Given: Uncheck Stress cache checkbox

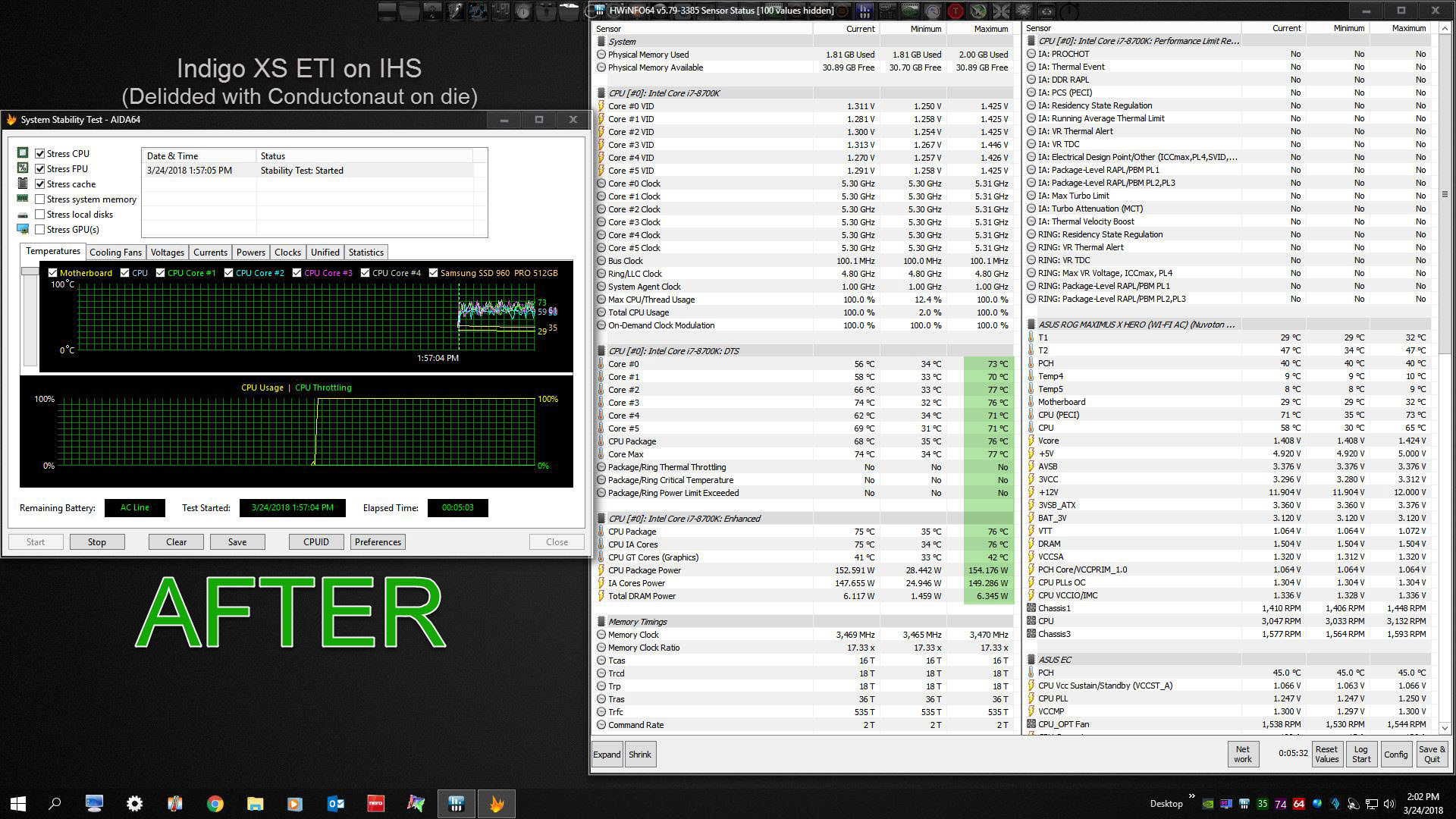Looking at the screenshot, I should coord(40,184).
